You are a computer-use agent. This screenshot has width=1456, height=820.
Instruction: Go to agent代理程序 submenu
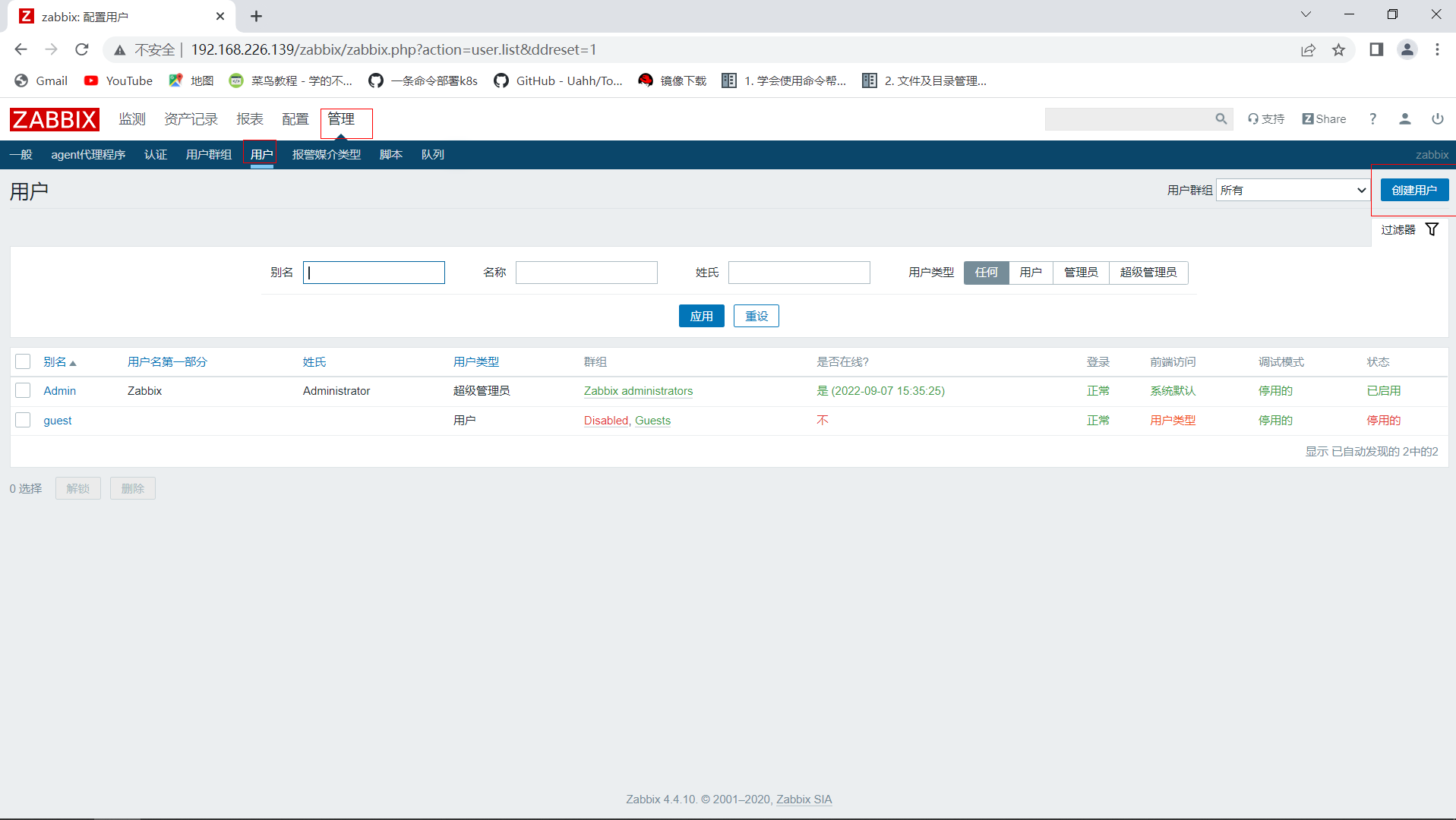(x=88, y=155)
